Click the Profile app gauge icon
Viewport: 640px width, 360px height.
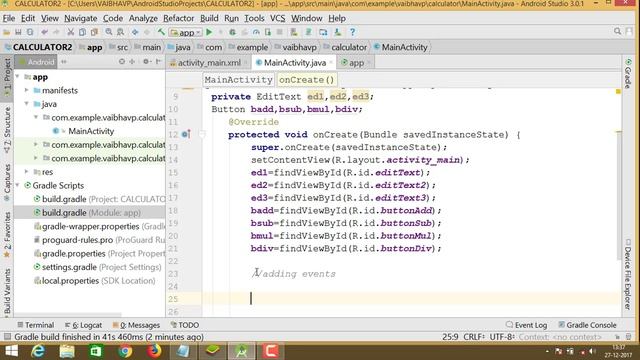(x=256, y=32)
